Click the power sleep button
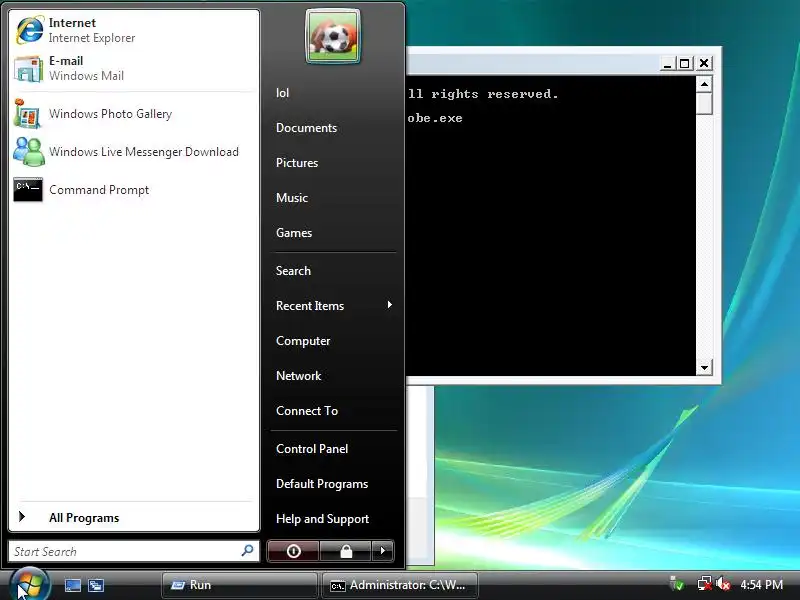 tap(293, 551)
